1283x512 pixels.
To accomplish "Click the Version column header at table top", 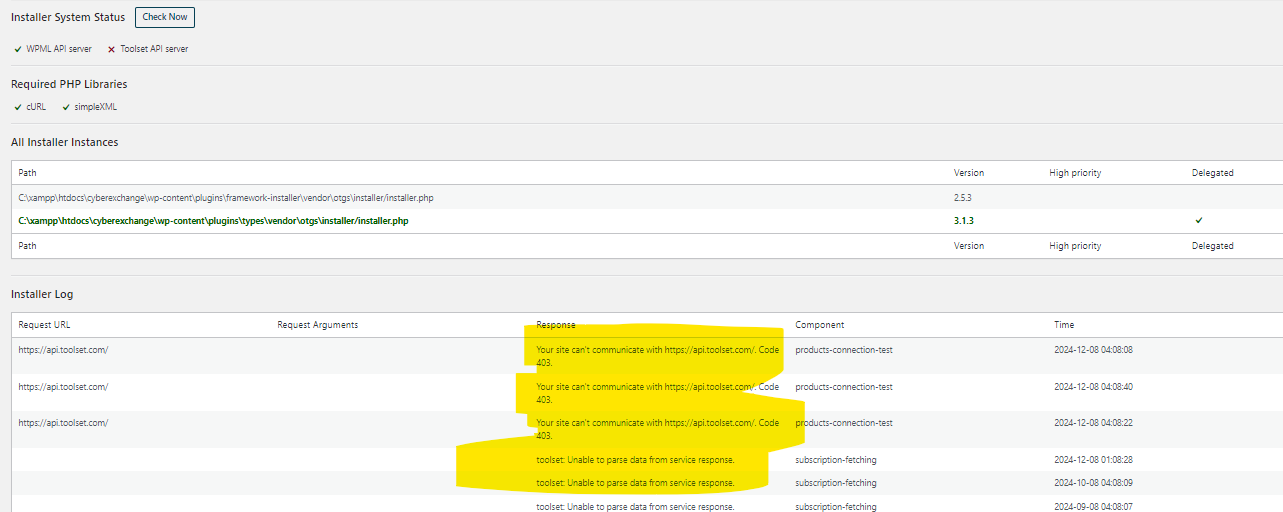I will coord(969,173).
